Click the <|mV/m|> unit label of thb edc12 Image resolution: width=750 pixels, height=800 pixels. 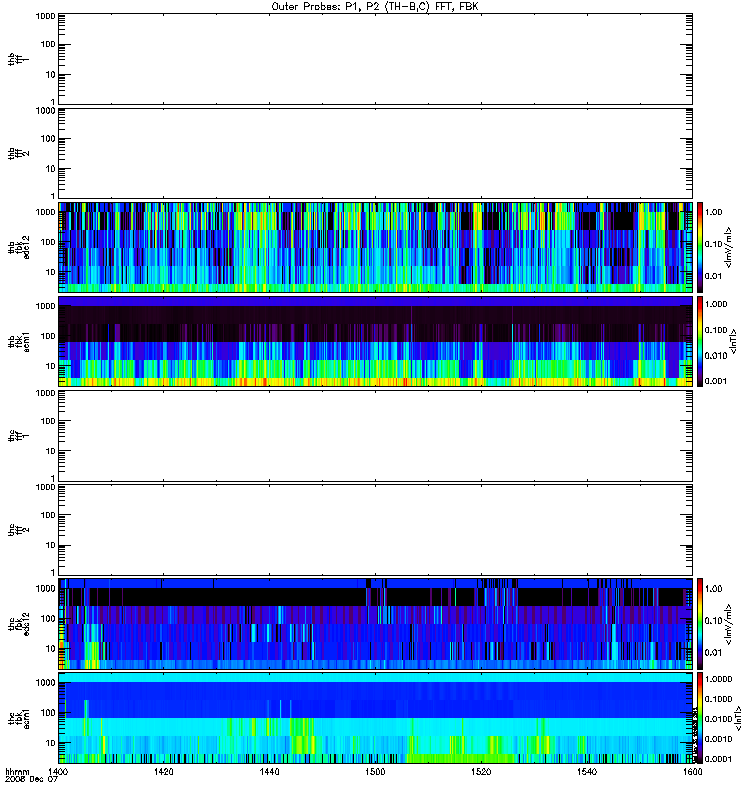(x=729, y=247)
